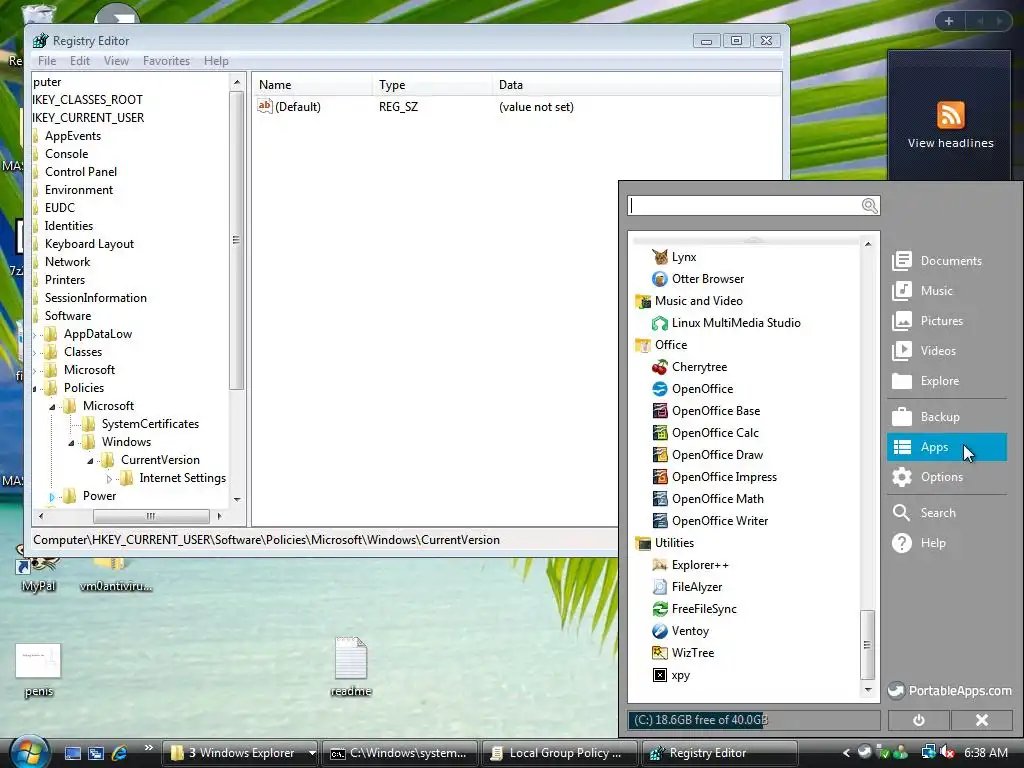Open the Documents folder in PortableApps
This screenshot has width=1024, height=768.
pyautogui.click(x=937, y=261)
